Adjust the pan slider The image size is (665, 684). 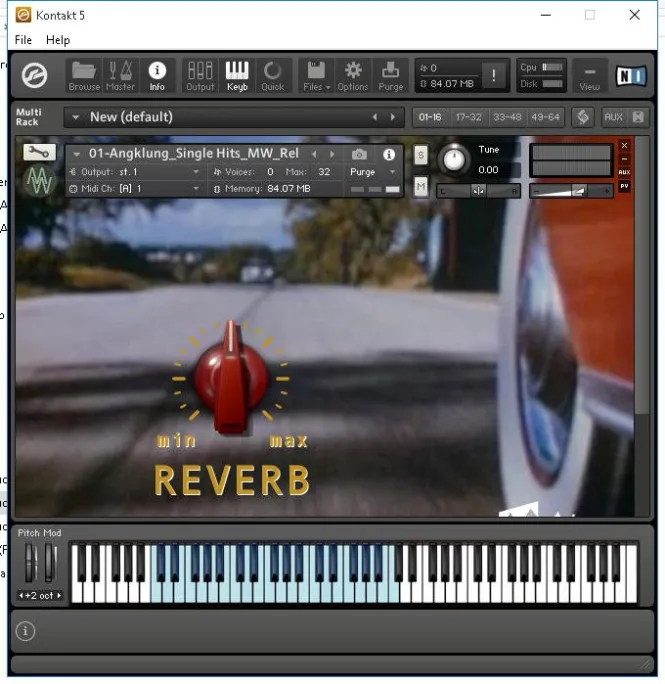[479, 191]
